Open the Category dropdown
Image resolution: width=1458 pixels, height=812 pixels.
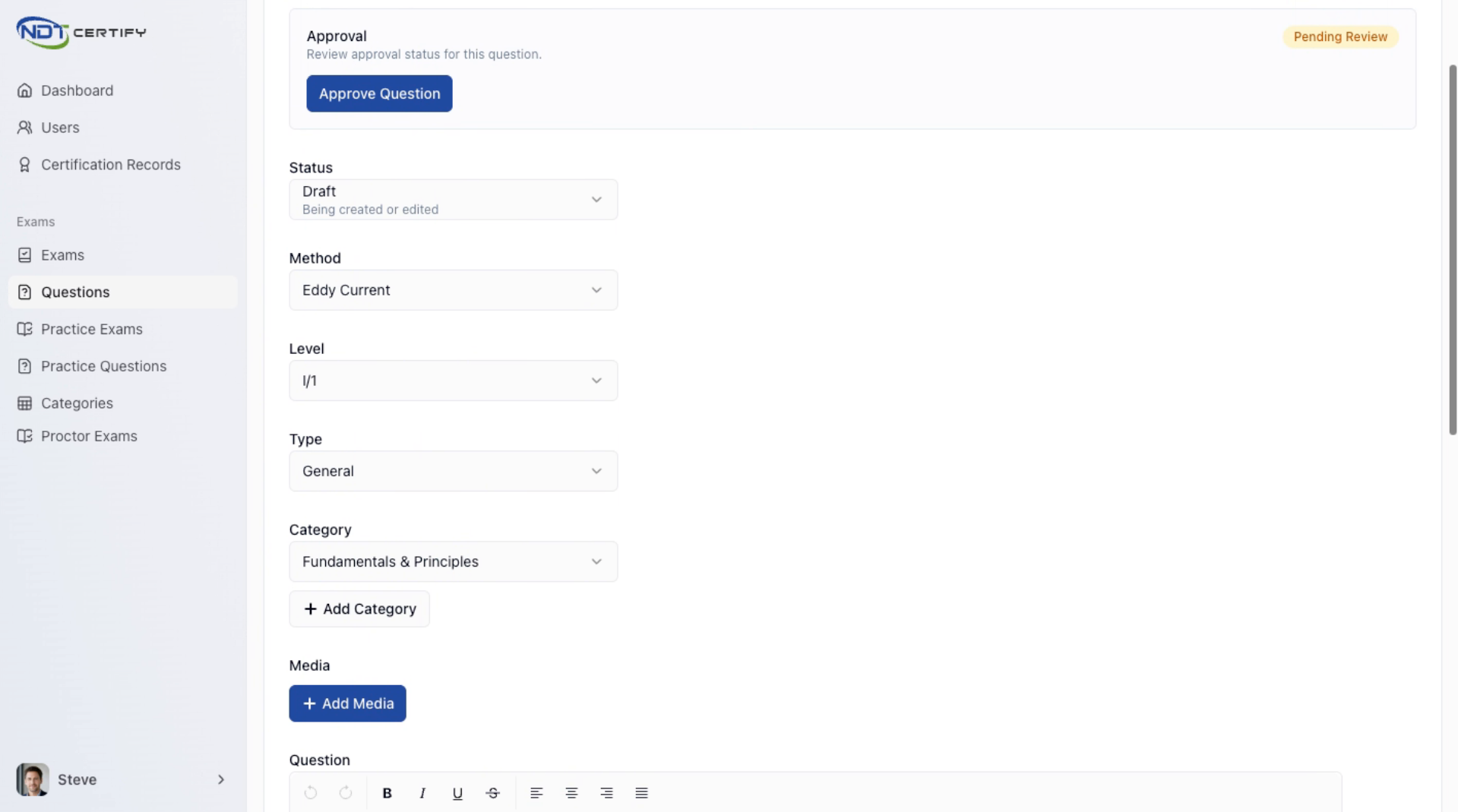(x=454, y=561)
